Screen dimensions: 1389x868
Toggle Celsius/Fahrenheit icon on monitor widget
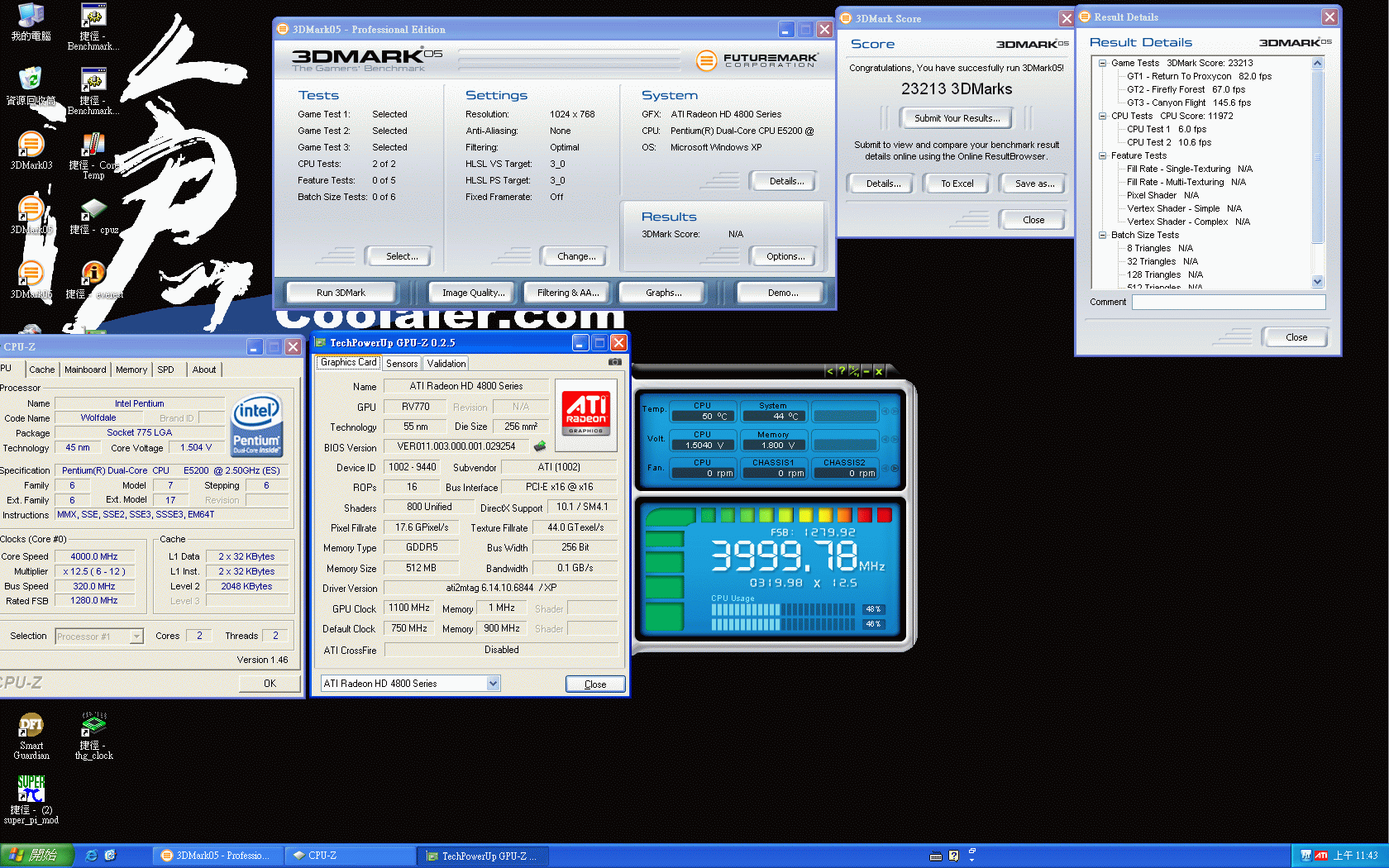pos(854,371)
